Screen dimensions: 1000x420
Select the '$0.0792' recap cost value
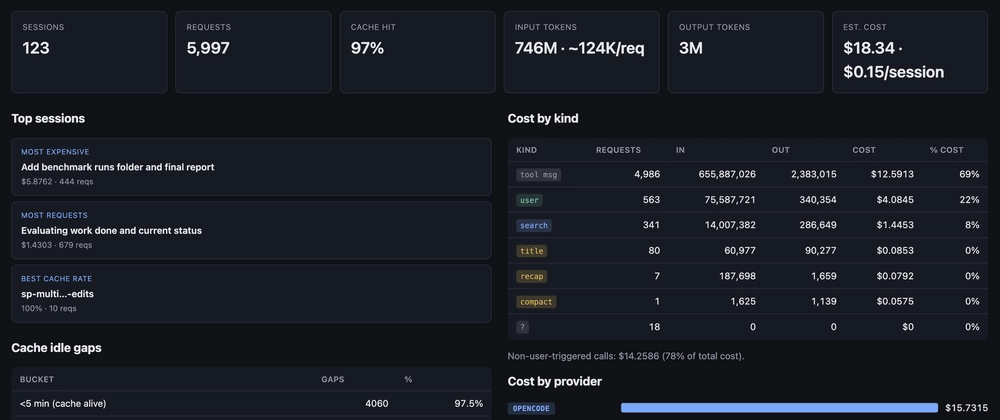[895, 277]
